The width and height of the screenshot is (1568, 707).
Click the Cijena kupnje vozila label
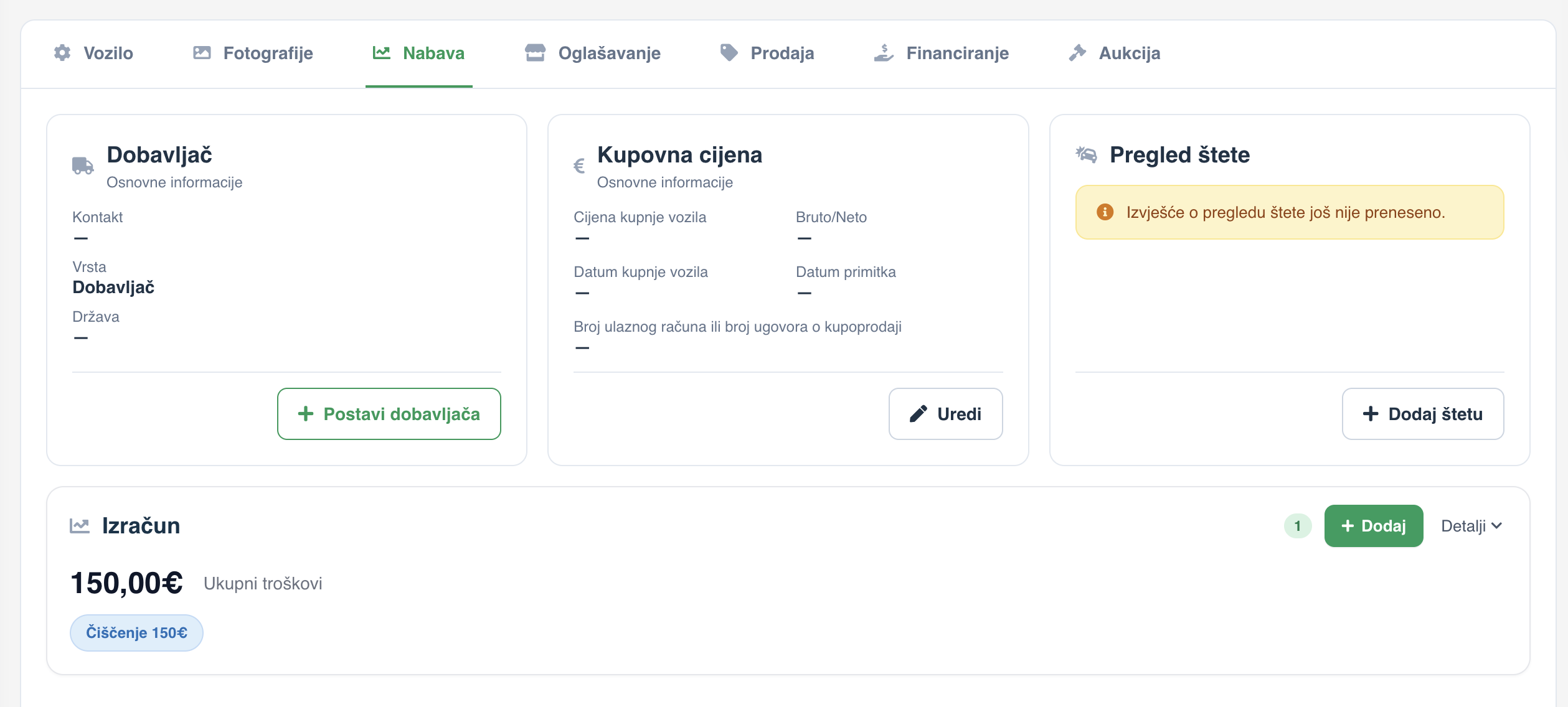pyautogui.click(x=640, y=217)
